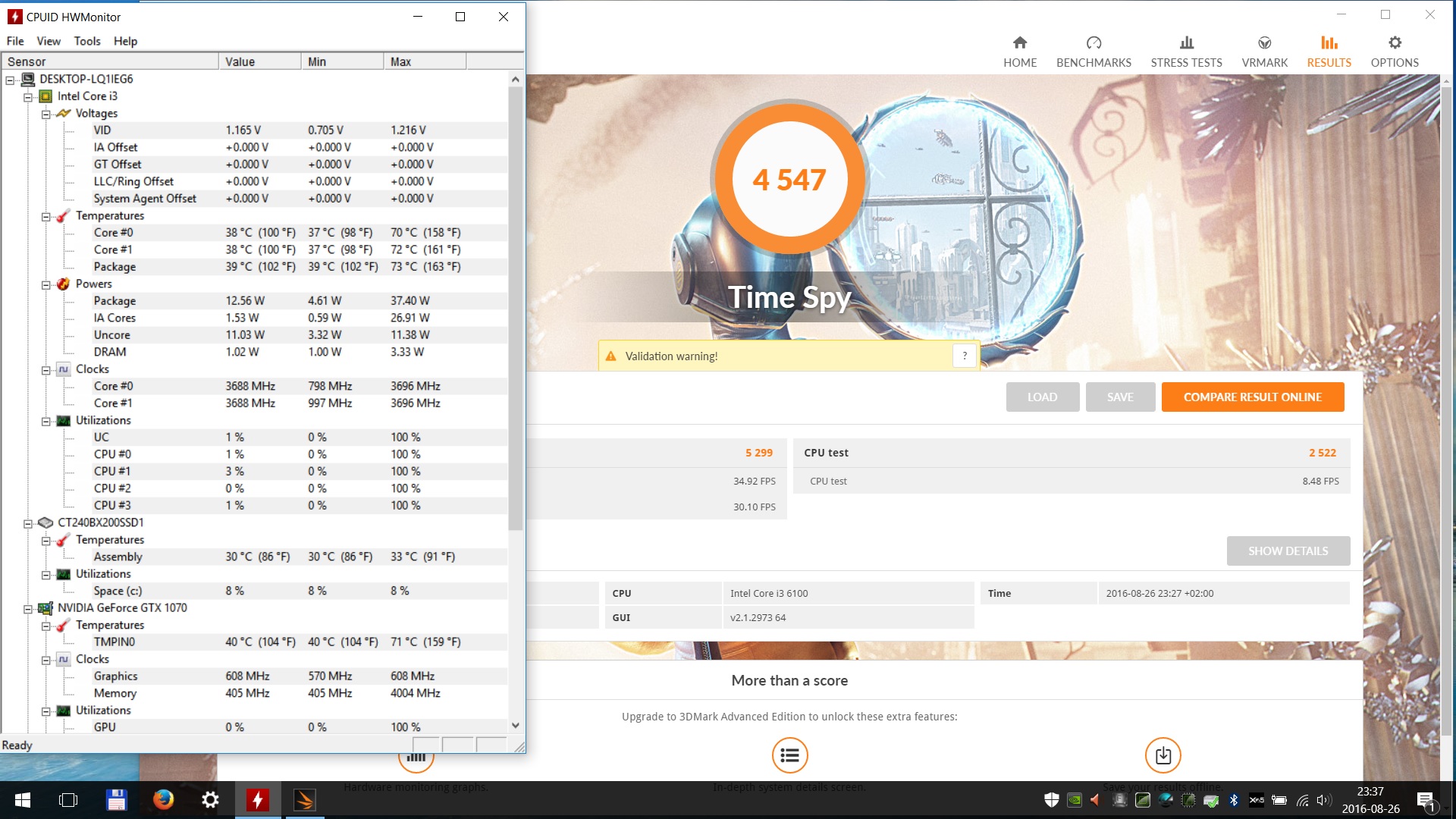Click HWMonitor scrollbar up arrow
The image size is (1456, 819).
click(x=516, y=79)
